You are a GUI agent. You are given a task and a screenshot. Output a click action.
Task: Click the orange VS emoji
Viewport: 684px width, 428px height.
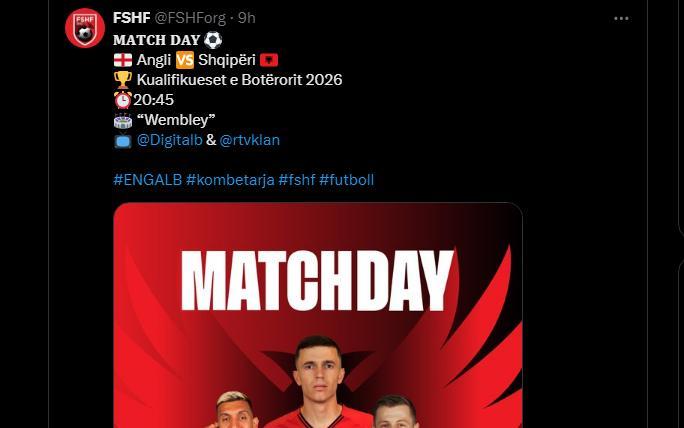185,60
